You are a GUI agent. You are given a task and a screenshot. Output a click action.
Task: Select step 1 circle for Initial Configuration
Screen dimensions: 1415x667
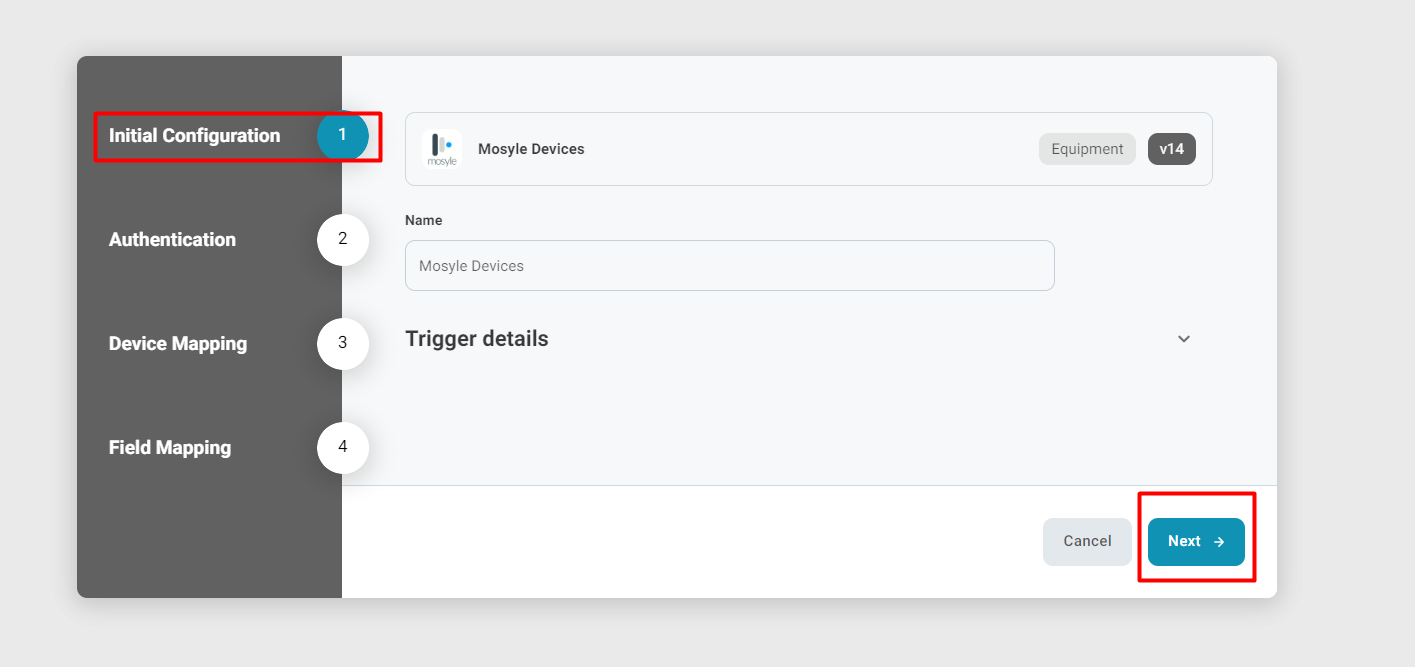(343, 136)
